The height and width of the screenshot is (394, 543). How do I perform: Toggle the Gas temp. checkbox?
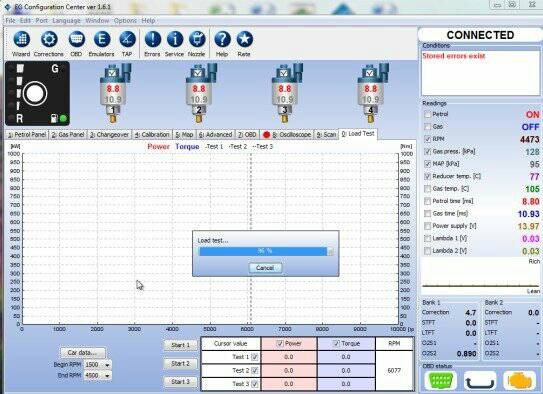[428, 189]
